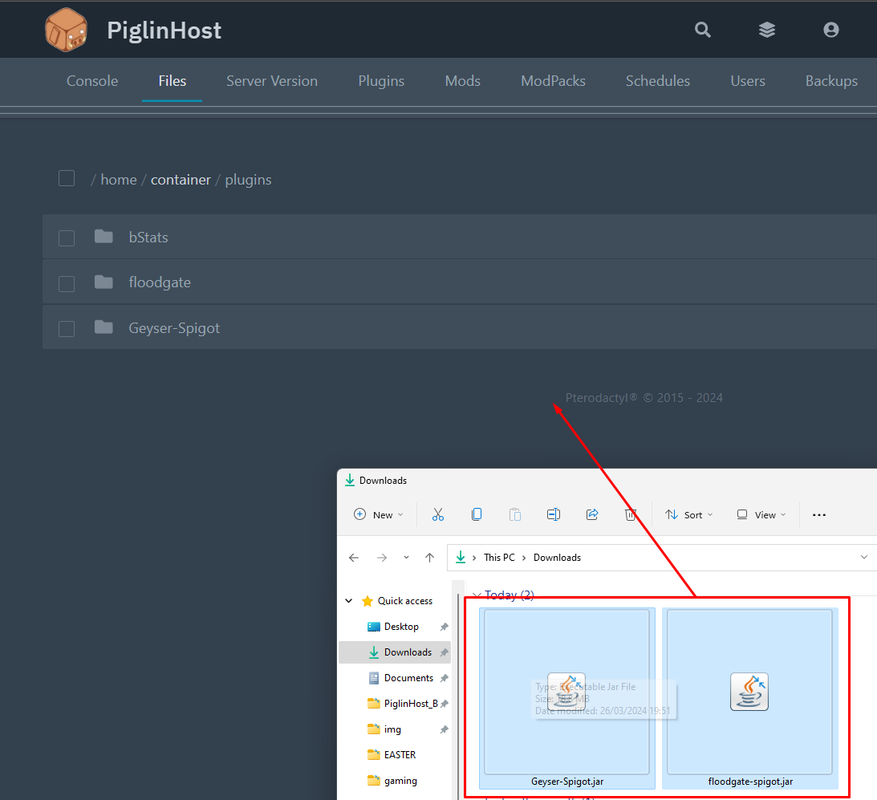This screenshot has width=877, height=800.
Task: Click the Share icon in Explorer toolbar
Action: click(x=592, y=515)
